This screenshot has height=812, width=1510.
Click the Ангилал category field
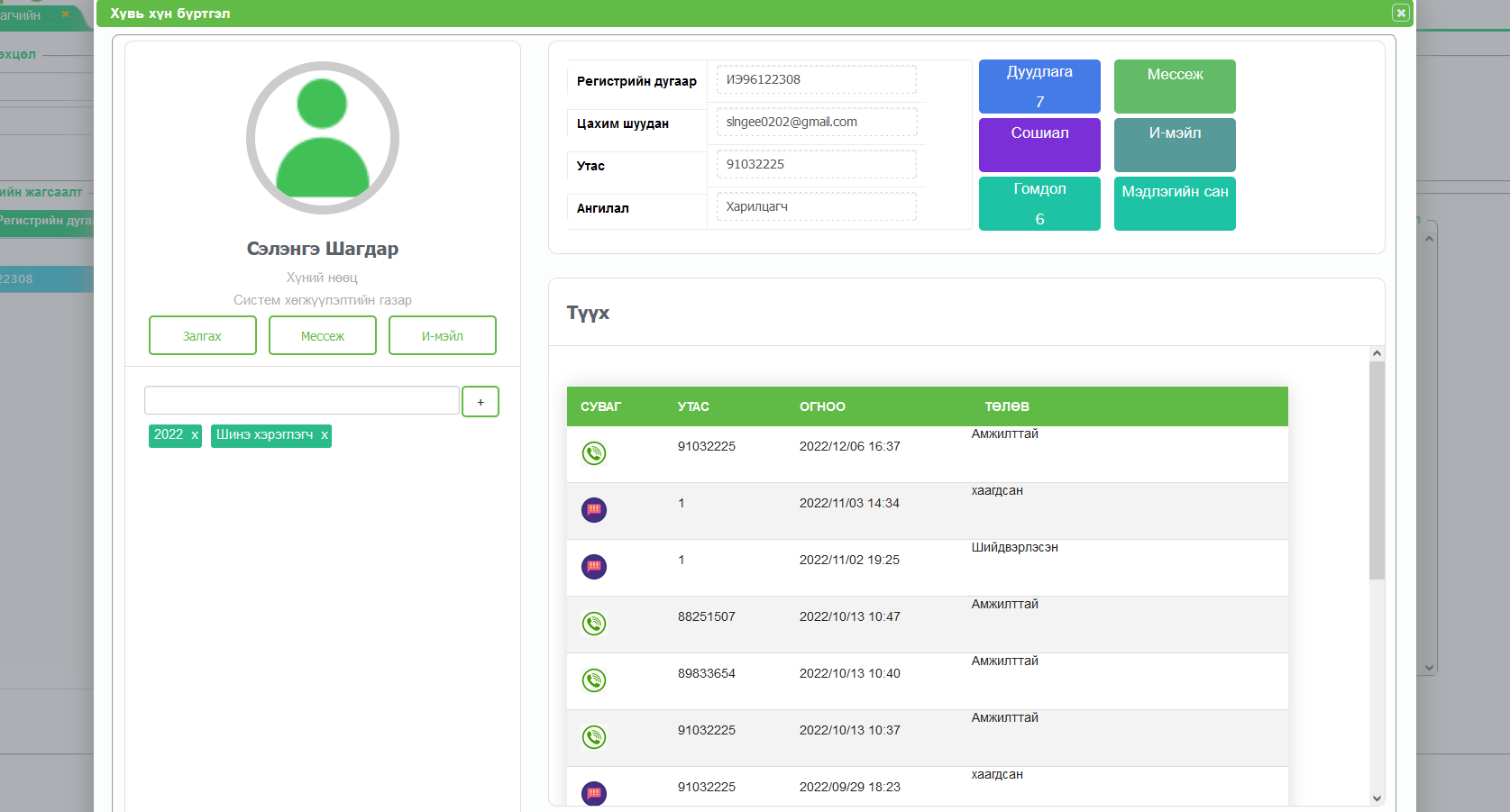(817, 206)
